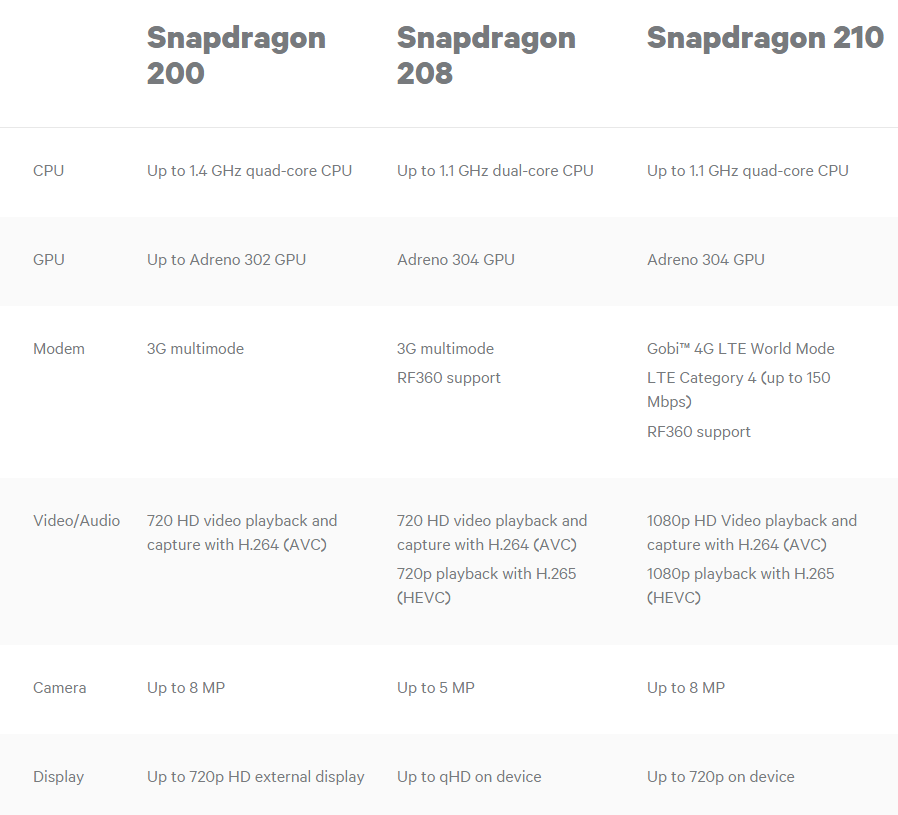Screen dimensions: 898x815
Task: Select the Video/Audio row label
Action: point(77,521)
